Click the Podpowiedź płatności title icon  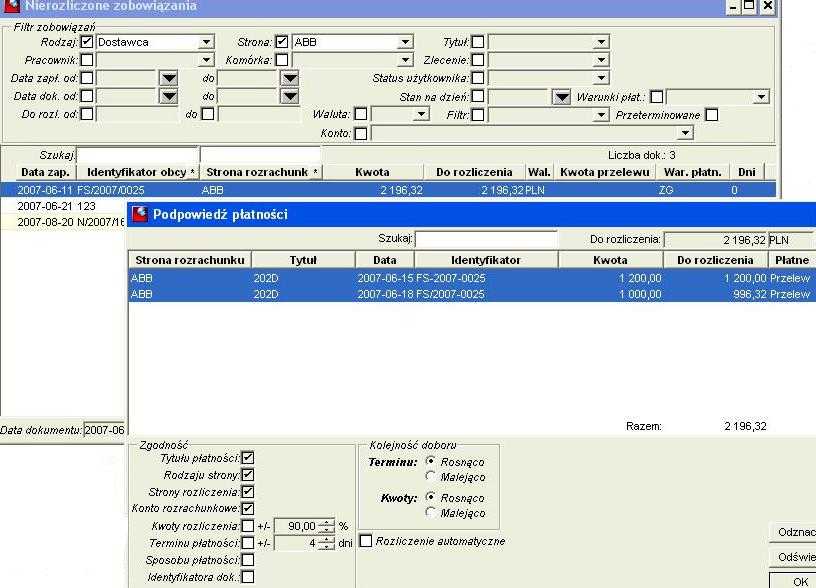pyautogui.click(x=139, y=214)
